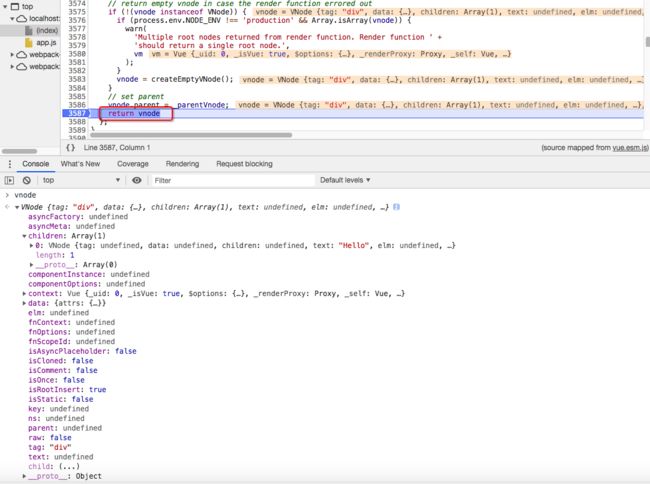Click the 'isRootInsert: true' property
Image resolution: width=650 pixels, height=484 pixels.
[x=67, y=390]
